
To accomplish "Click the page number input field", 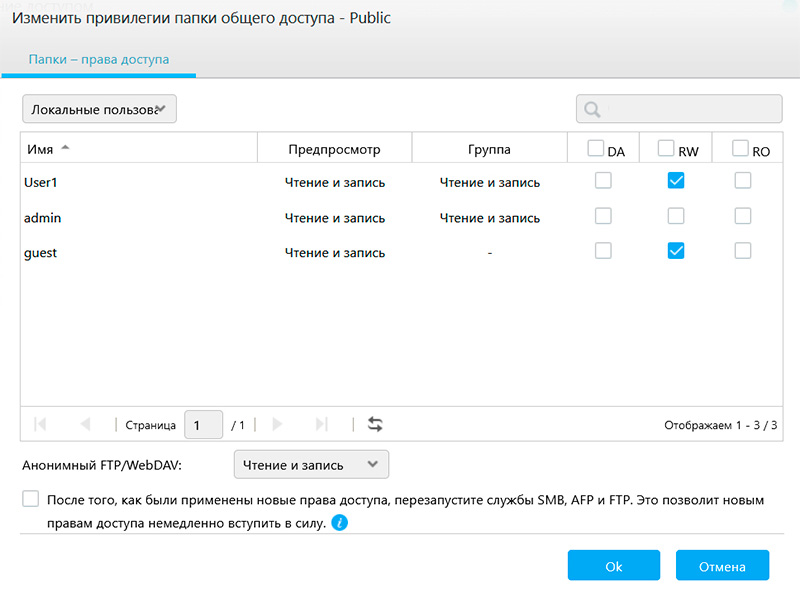I will click(204, 425).
